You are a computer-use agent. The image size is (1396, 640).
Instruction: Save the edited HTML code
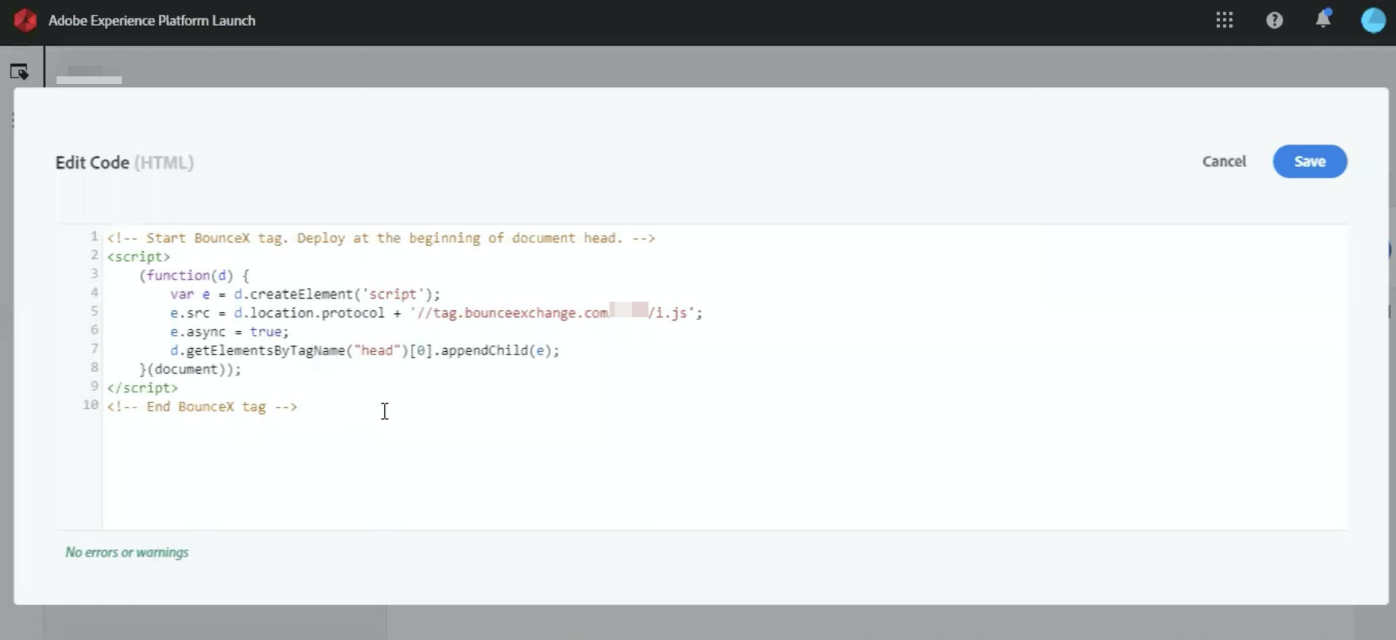tap(1310, 161)
